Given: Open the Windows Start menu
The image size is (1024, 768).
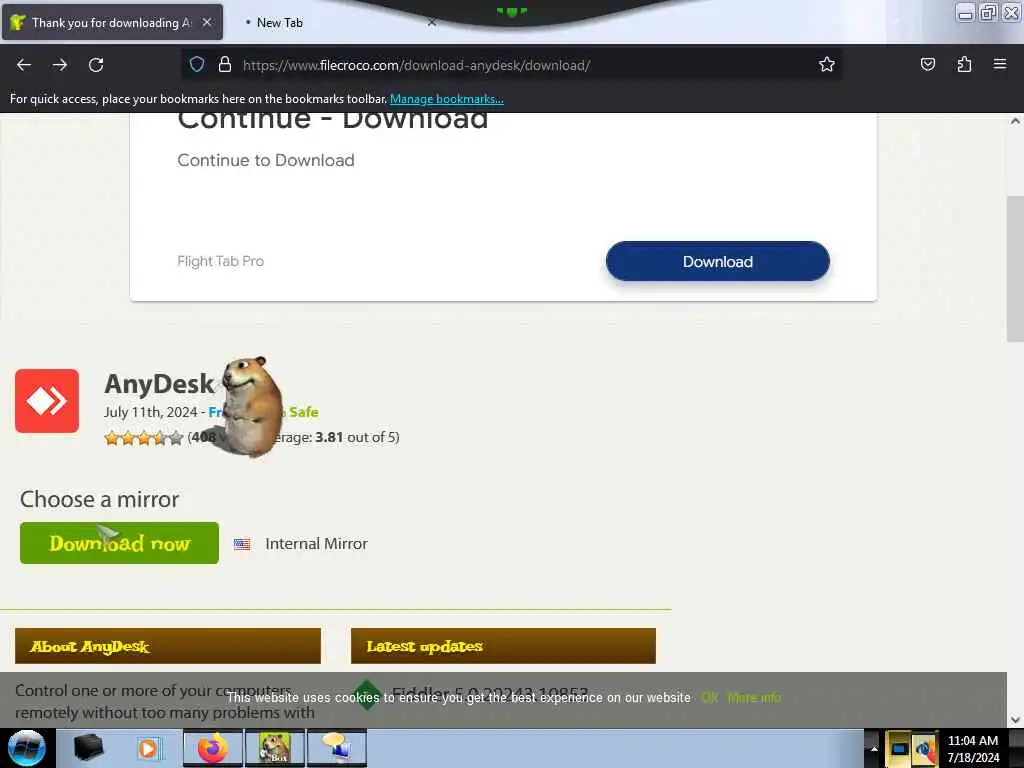Looking at the screenshot, I should 27,748.
